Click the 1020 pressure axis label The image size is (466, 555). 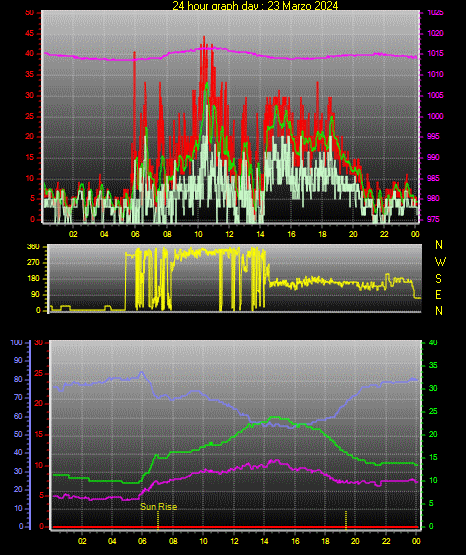436,33
